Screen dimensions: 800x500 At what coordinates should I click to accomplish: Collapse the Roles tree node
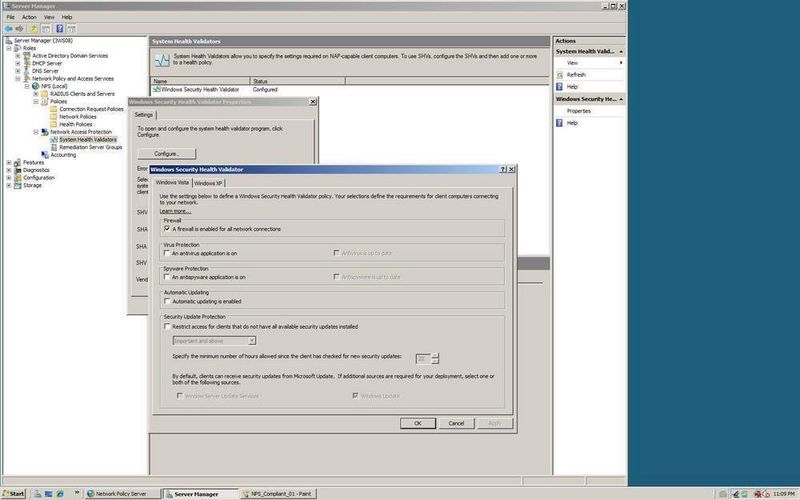pos(9,48)
